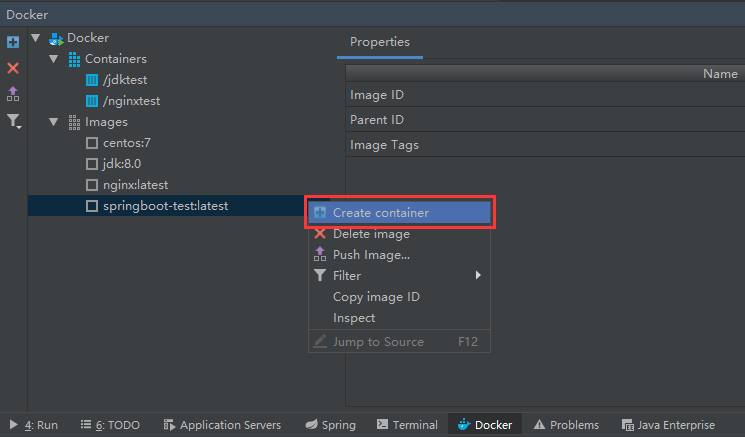Image resolution: width=745 pixels, height=437 pixels.
Task: Open the Problems tool window label
Action: coord(574,425)
